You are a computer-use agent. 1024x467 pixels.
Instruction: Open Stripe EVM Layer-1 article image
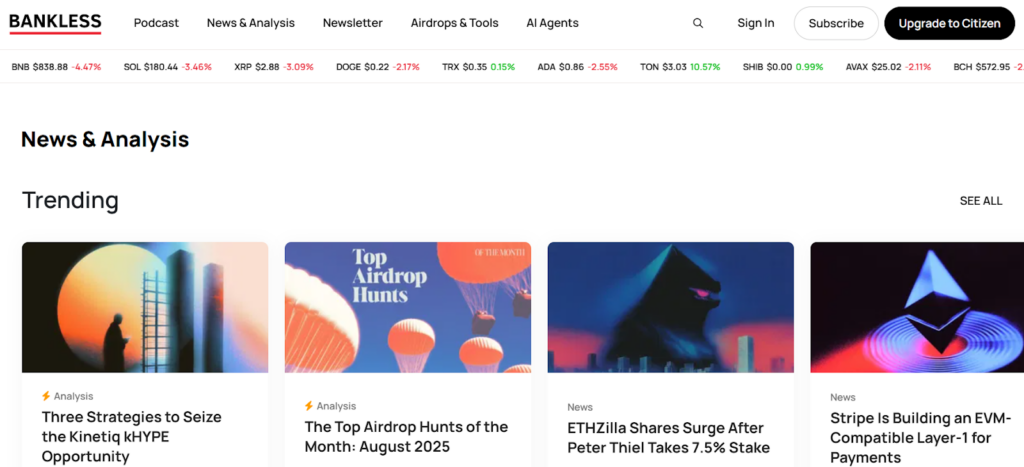917,307
